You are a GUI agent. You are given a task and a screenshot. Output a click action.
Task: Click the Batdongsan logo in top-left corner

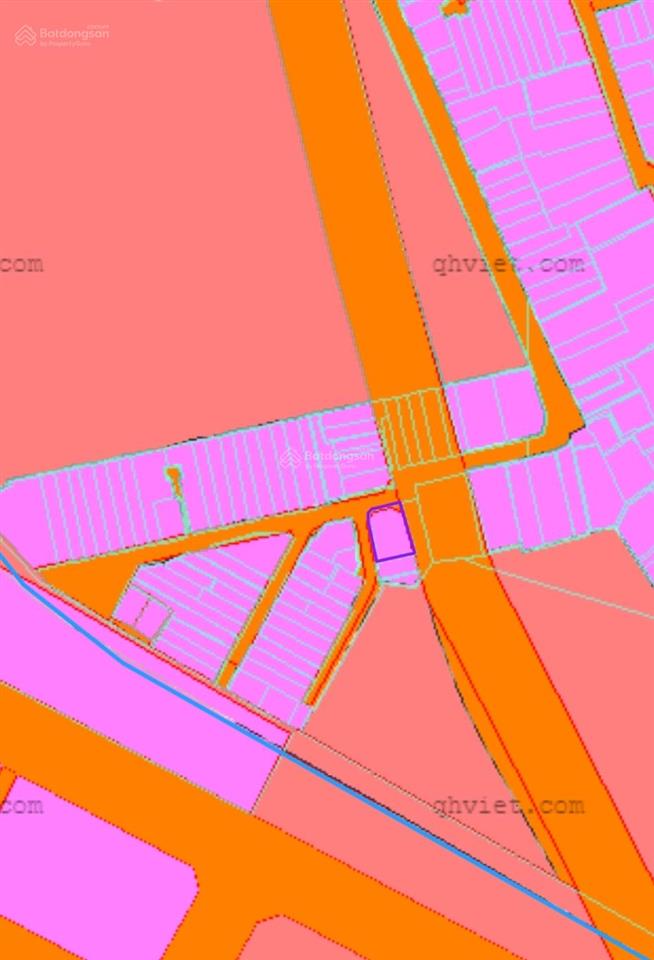[62, 35]
